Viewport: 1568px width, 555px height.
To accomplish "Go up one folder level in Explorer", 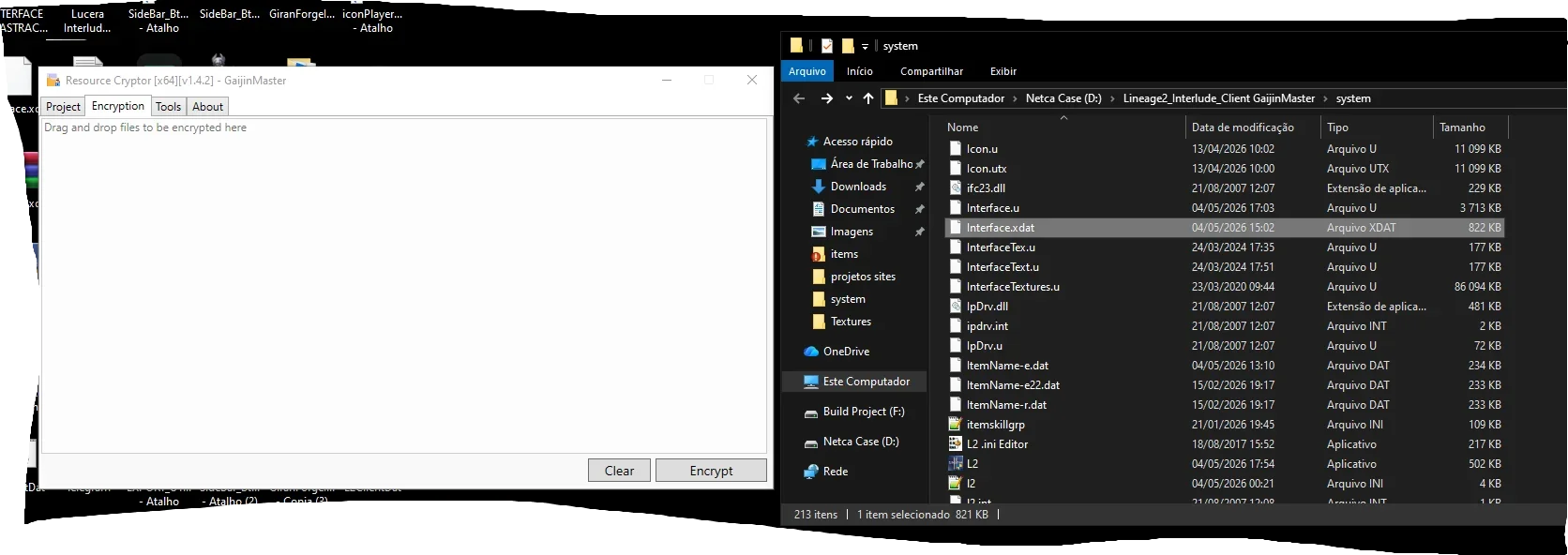I will pos(868,98).
